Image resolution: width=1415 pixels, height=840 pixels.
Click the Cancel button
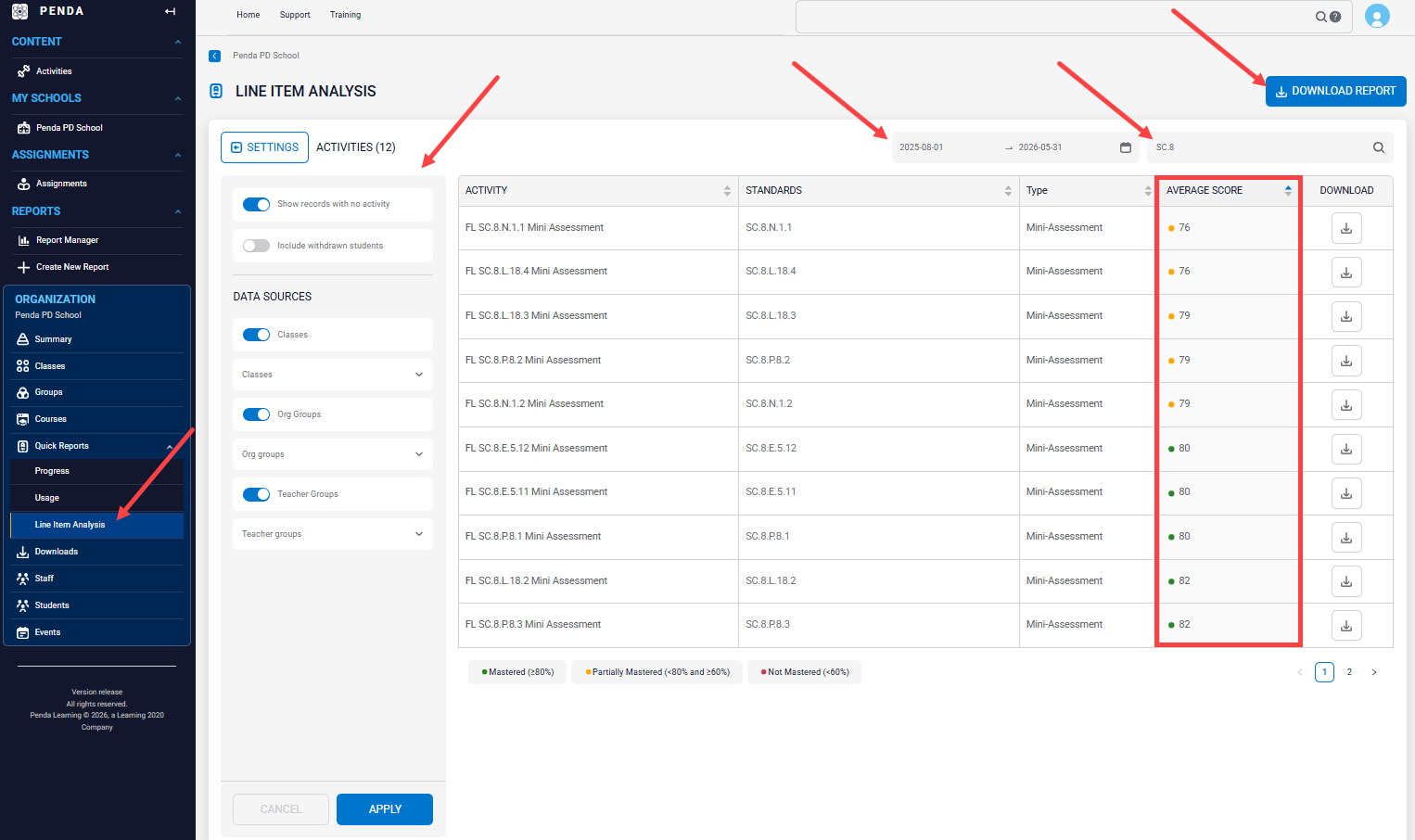pos(281,809)
